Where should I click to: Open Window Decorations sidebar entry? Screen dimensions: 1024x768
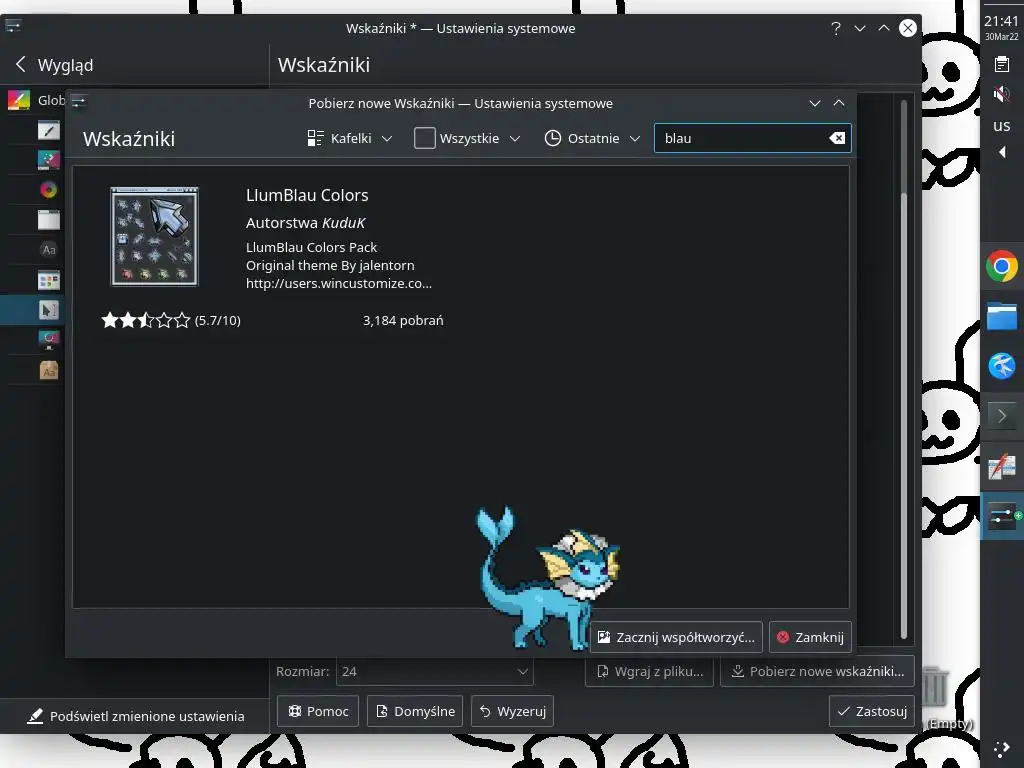click(x=48, y=220)
